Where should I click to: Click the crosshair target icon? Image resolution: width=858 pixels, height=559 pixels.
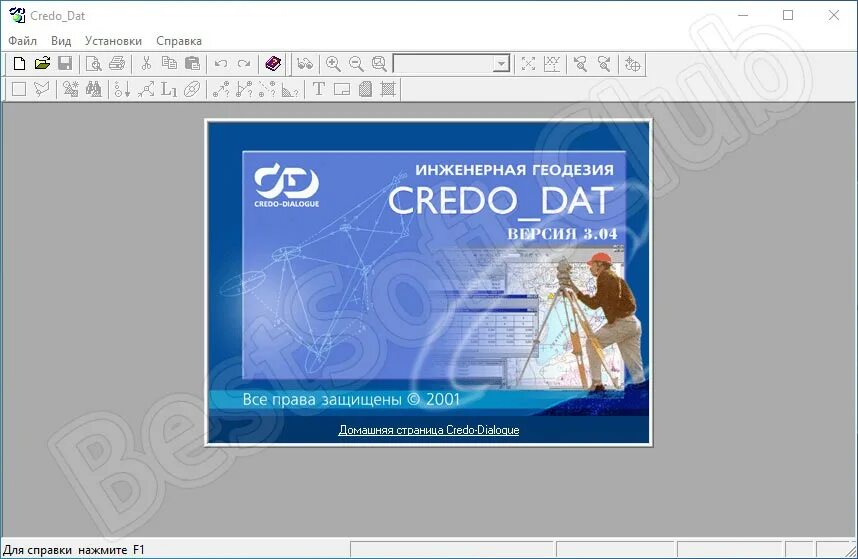click(633, 64)
